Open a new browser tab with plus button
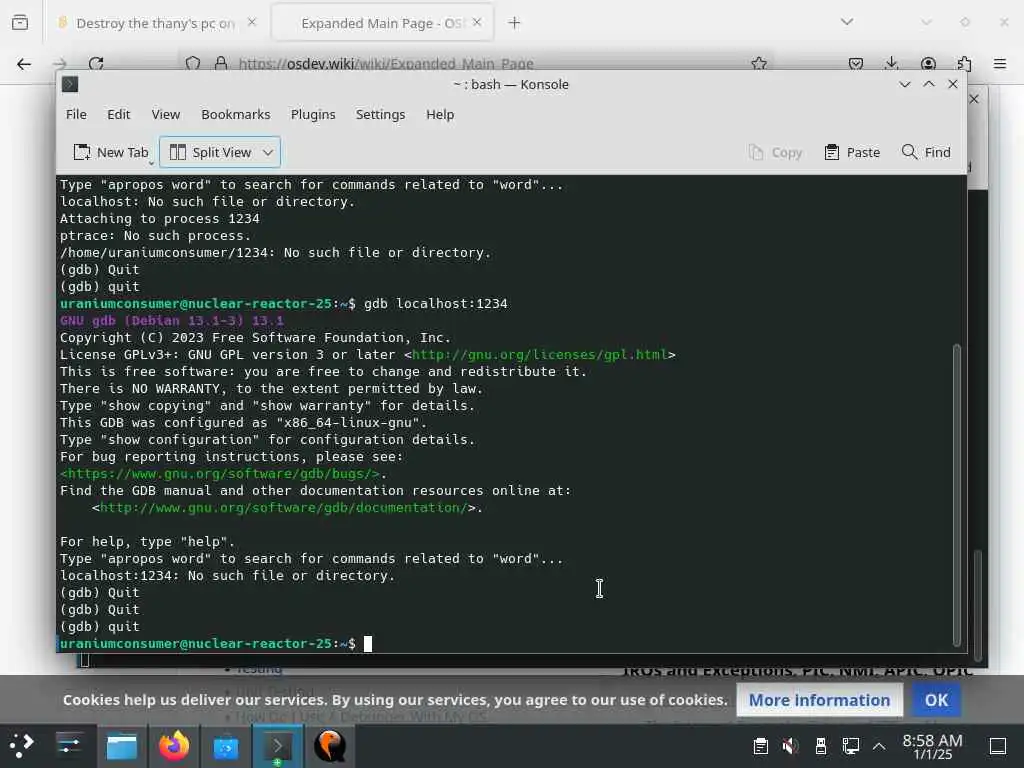 pos(514,23)
